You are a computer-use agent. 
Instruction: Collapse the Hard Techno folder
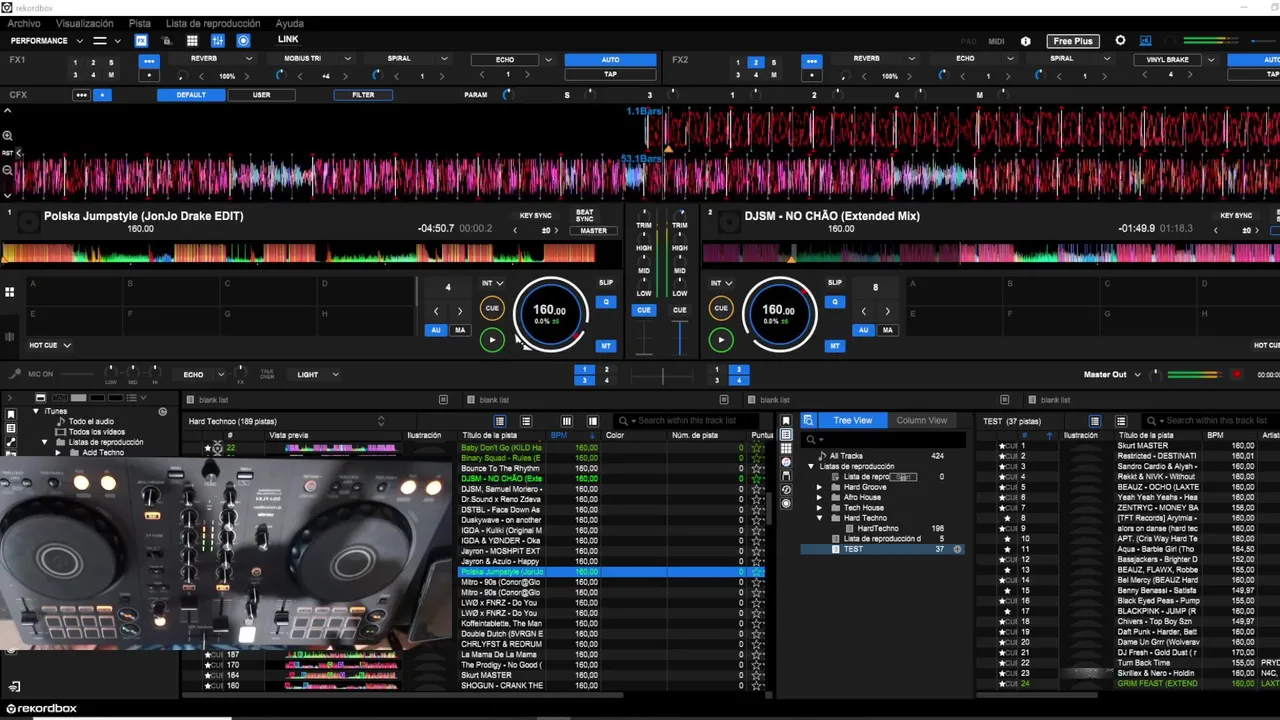click(x=819, y=518)
